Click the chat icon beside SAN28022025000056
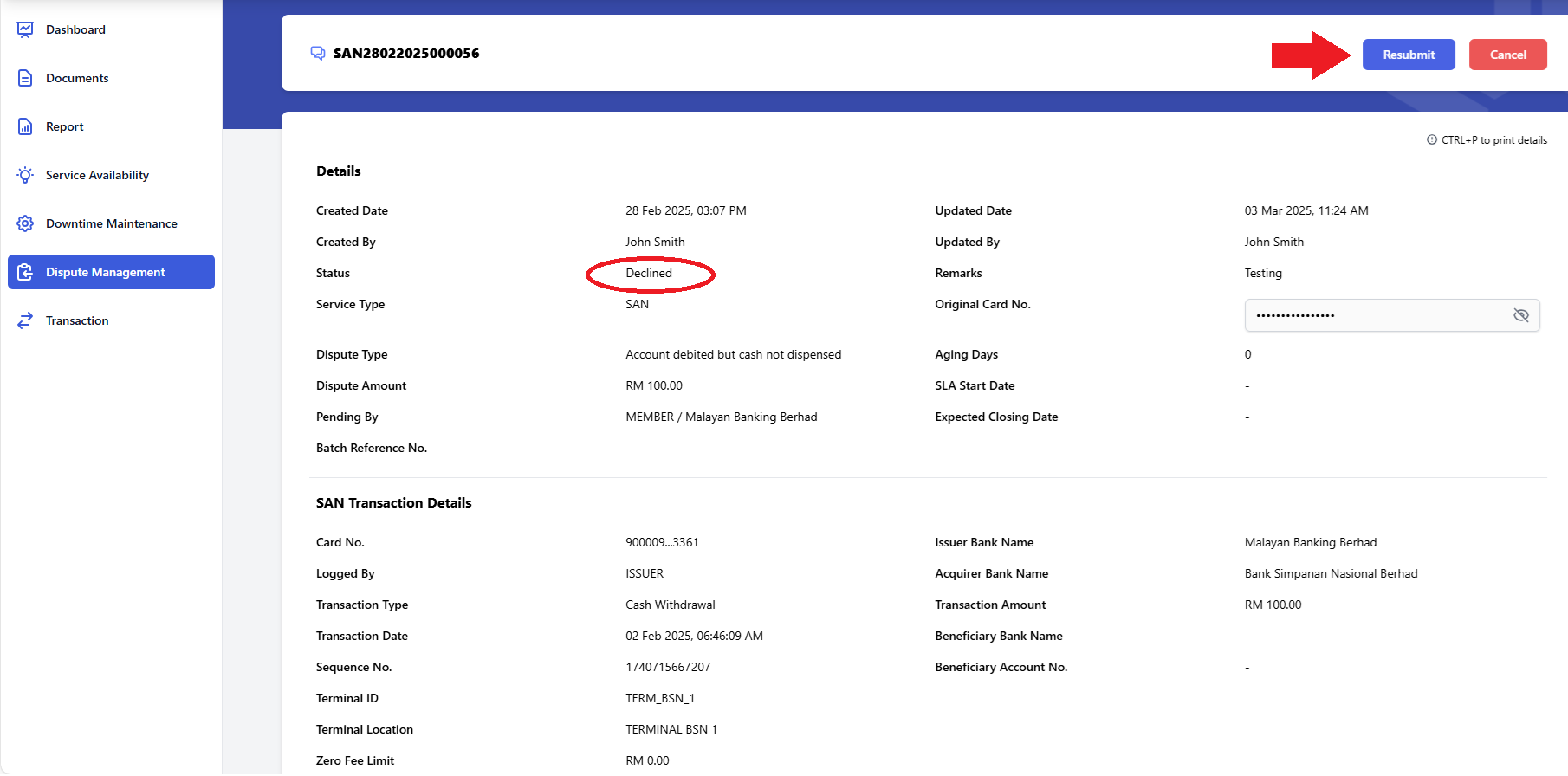This screenshot has height=776, width=1568. click(x=318, y=54)
